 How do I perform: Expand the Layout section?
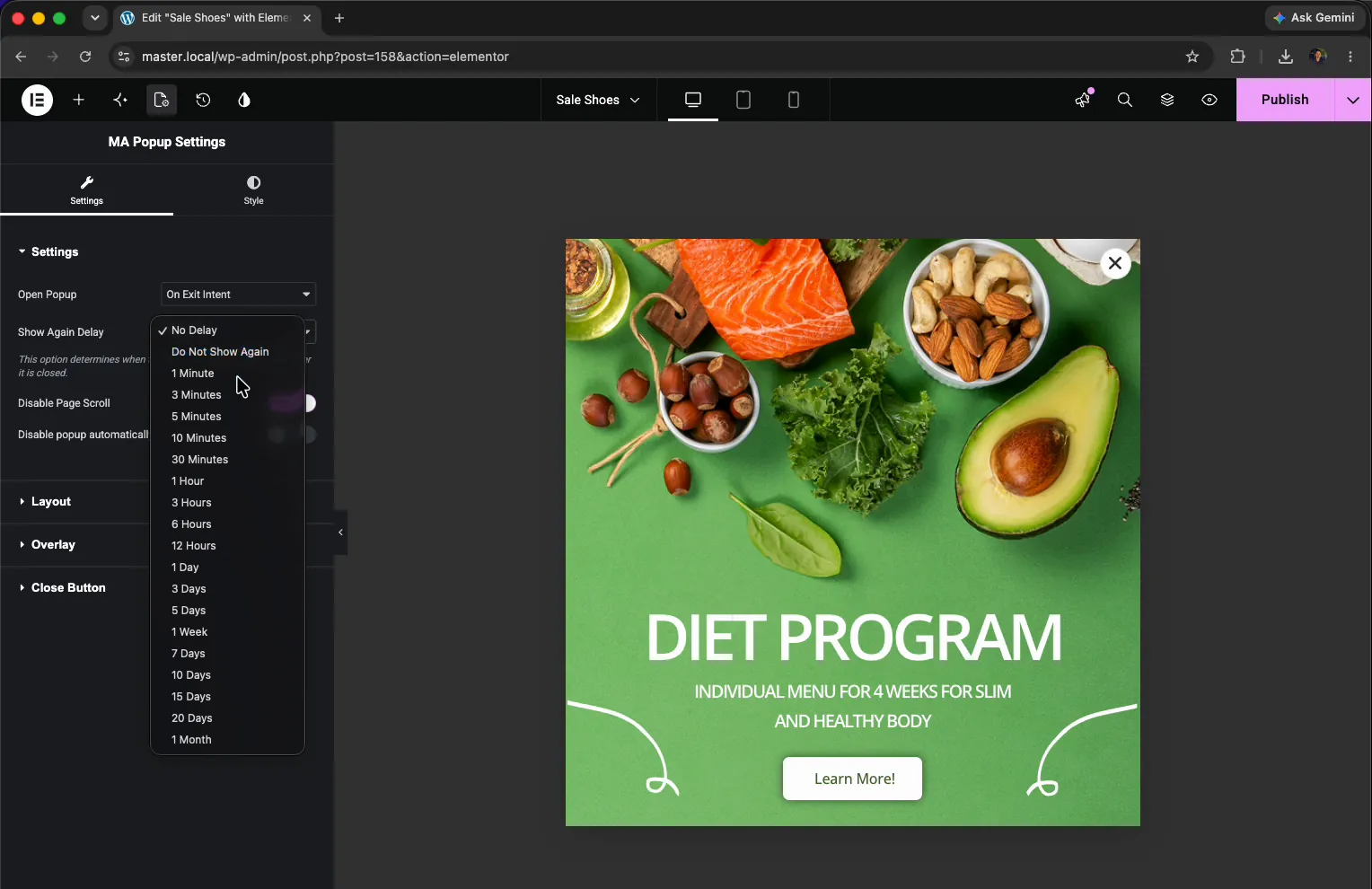click(50, 502)
